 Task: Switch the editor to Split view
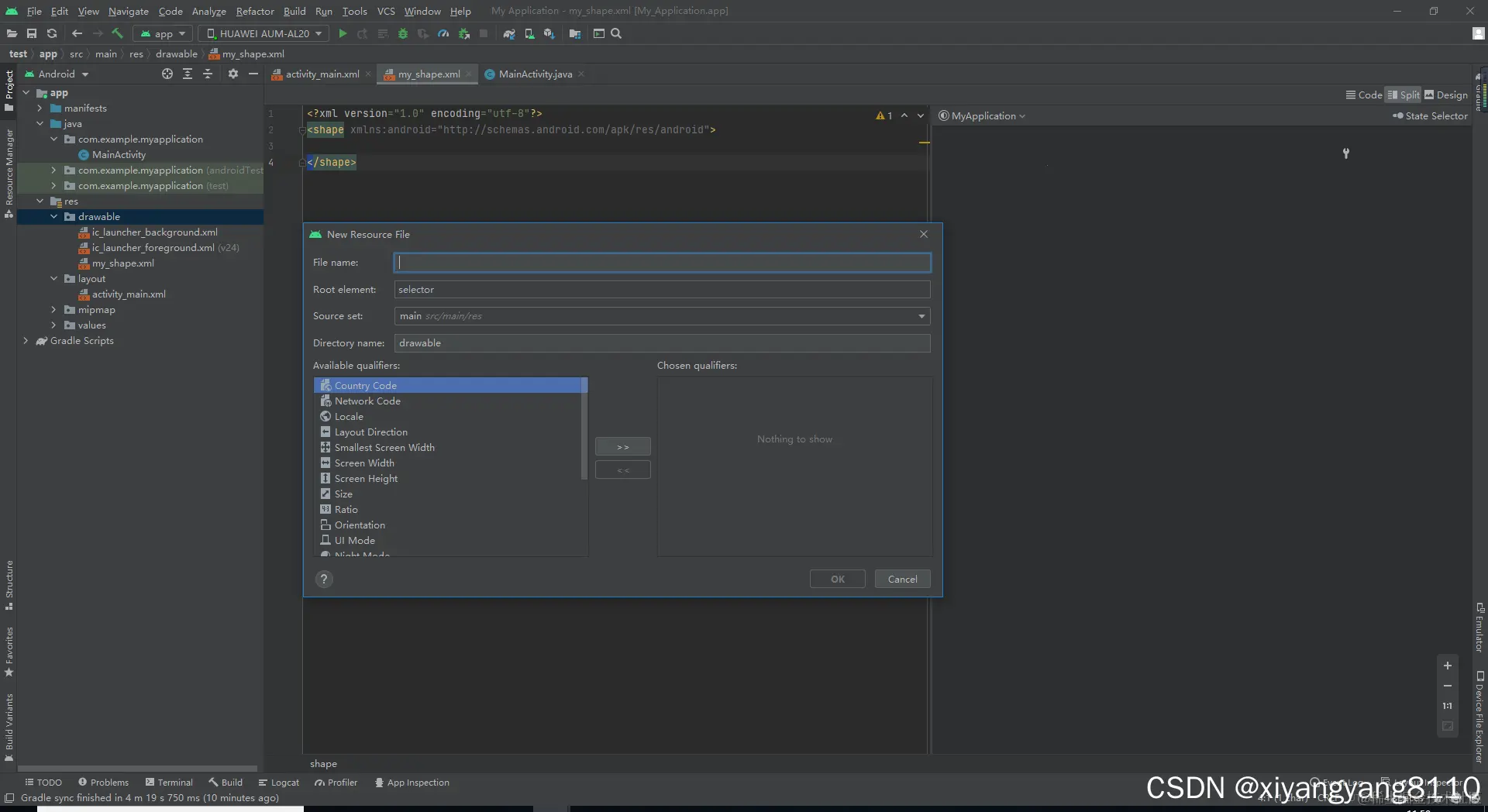(x=1404, y=95)
